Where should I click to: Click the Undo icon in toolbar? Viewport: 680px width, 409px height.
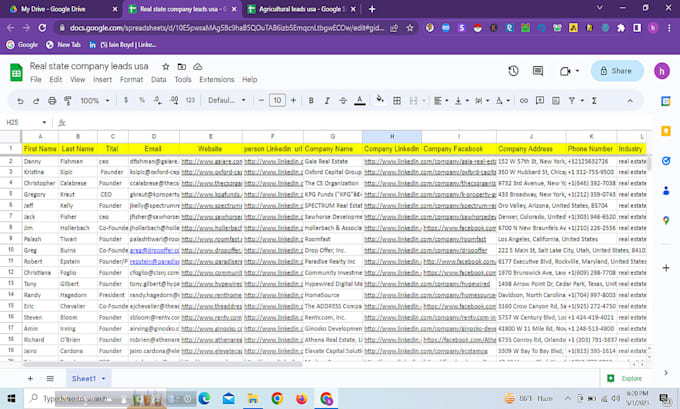(x=20, y=101)
